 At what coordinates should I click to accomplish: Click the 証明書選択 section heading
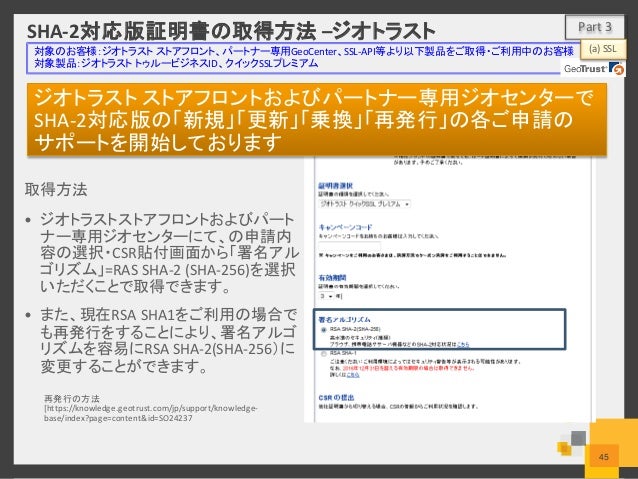tap(335, 186)
